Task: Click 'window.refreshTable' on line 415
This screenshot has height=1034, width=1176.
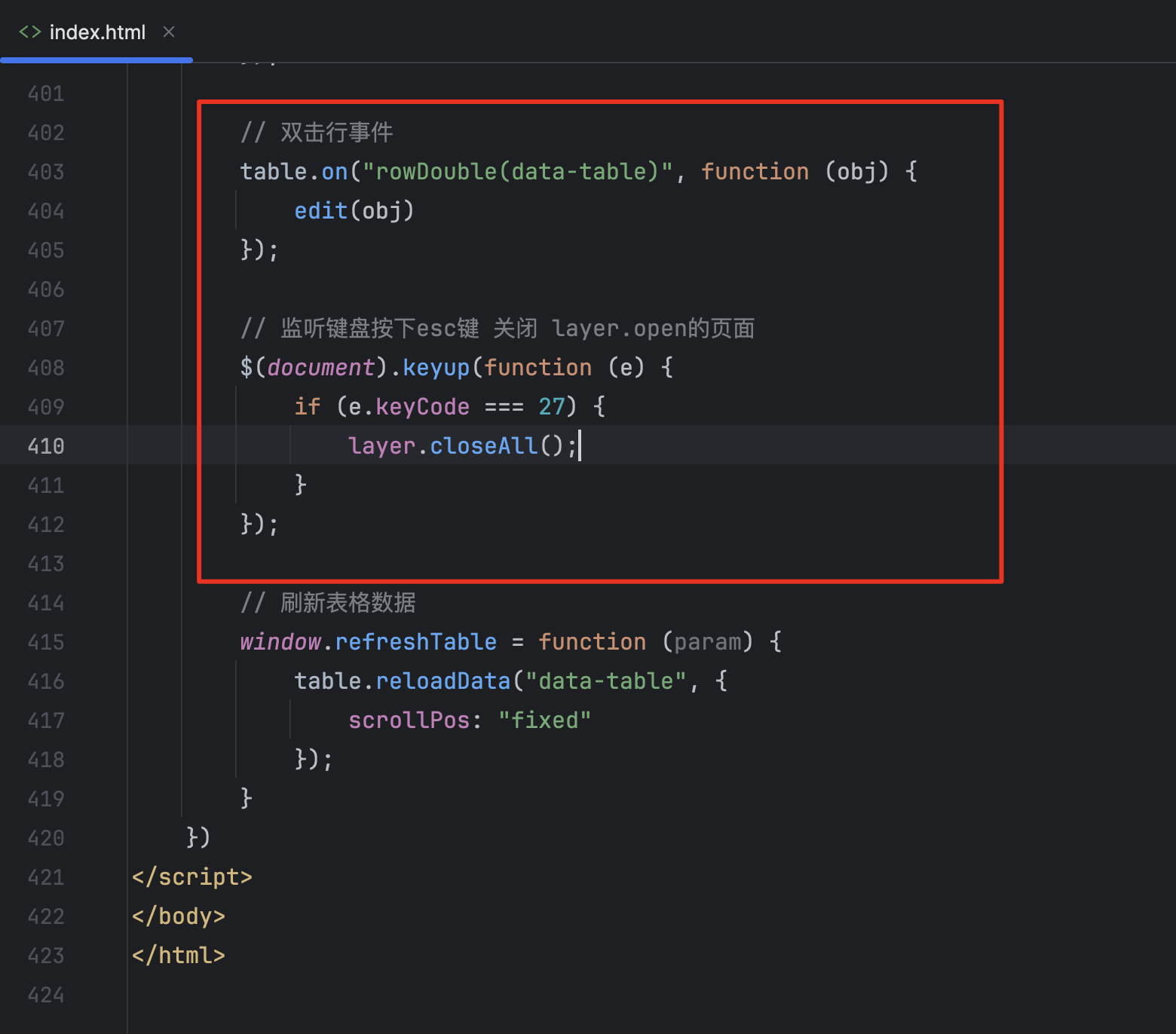Action: coord(369,642)
